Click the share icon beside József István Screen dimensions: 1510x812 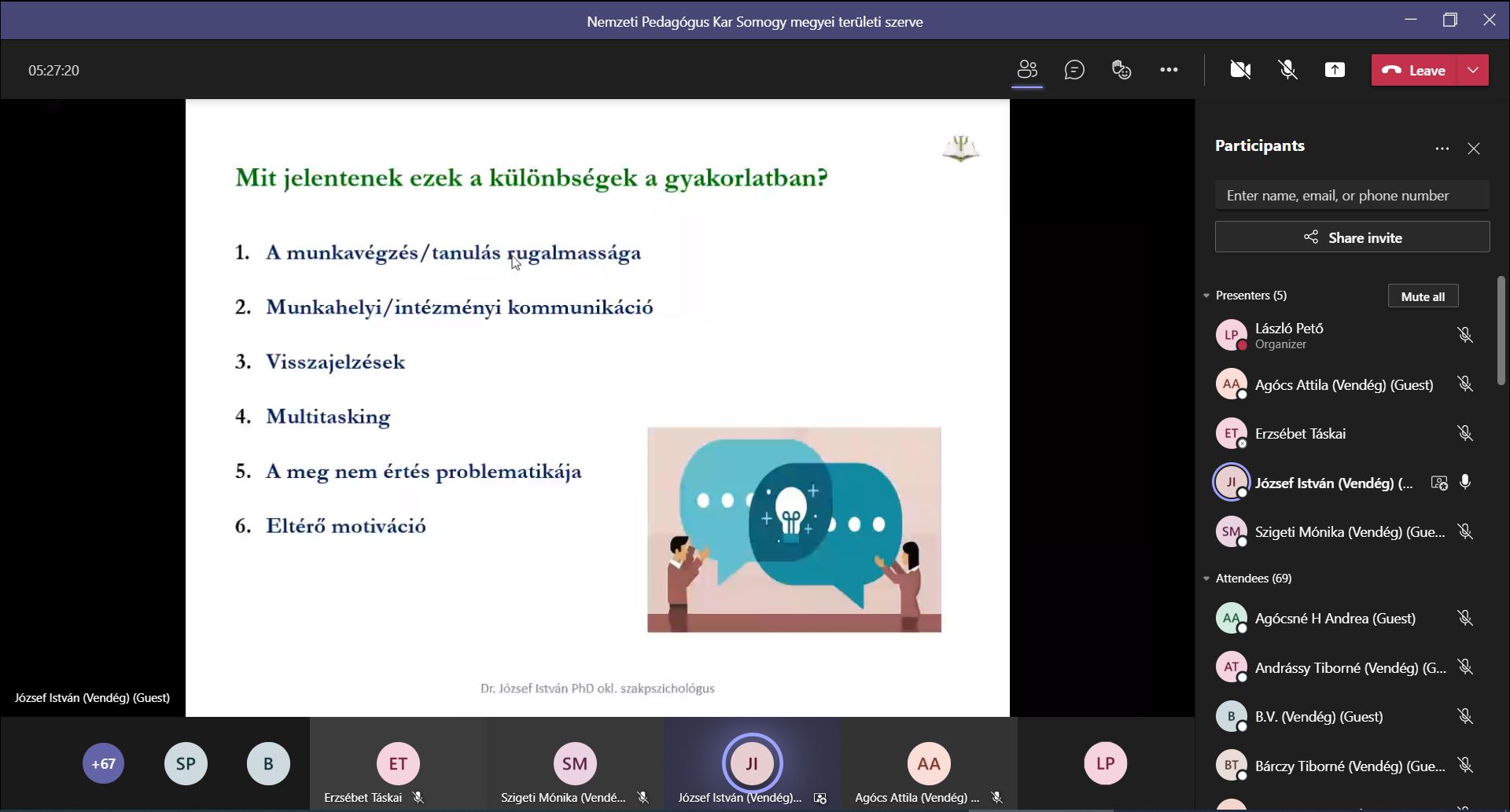pyautogui.click(x=1438, y=483)
